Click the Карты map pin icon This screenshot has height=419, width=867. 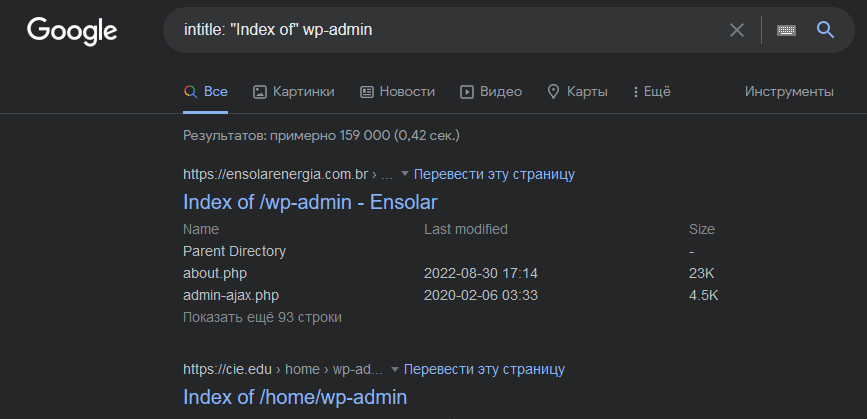click(x=553, y=92)
